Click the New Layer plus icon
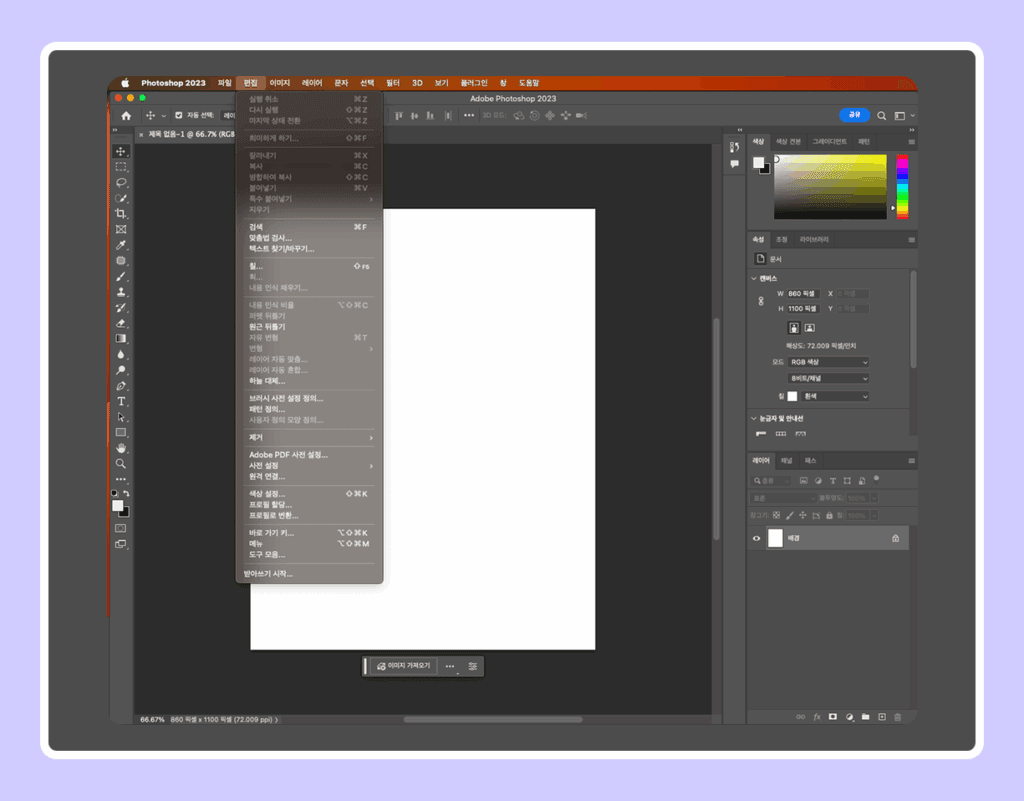 882,717
